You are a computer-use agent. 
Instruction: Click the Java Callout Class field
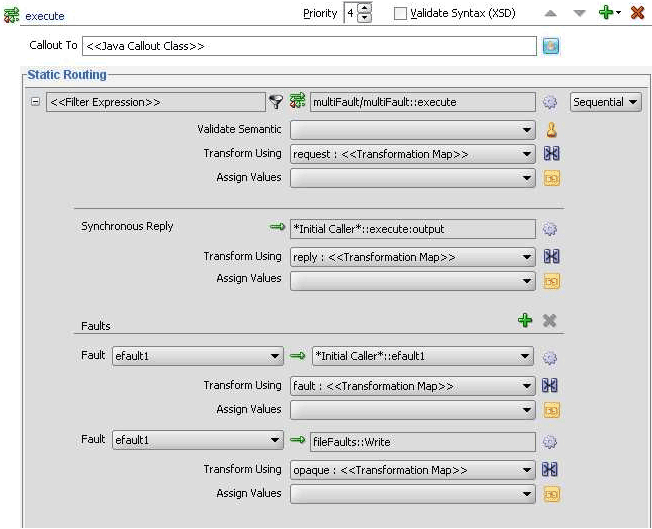(309, 46)
